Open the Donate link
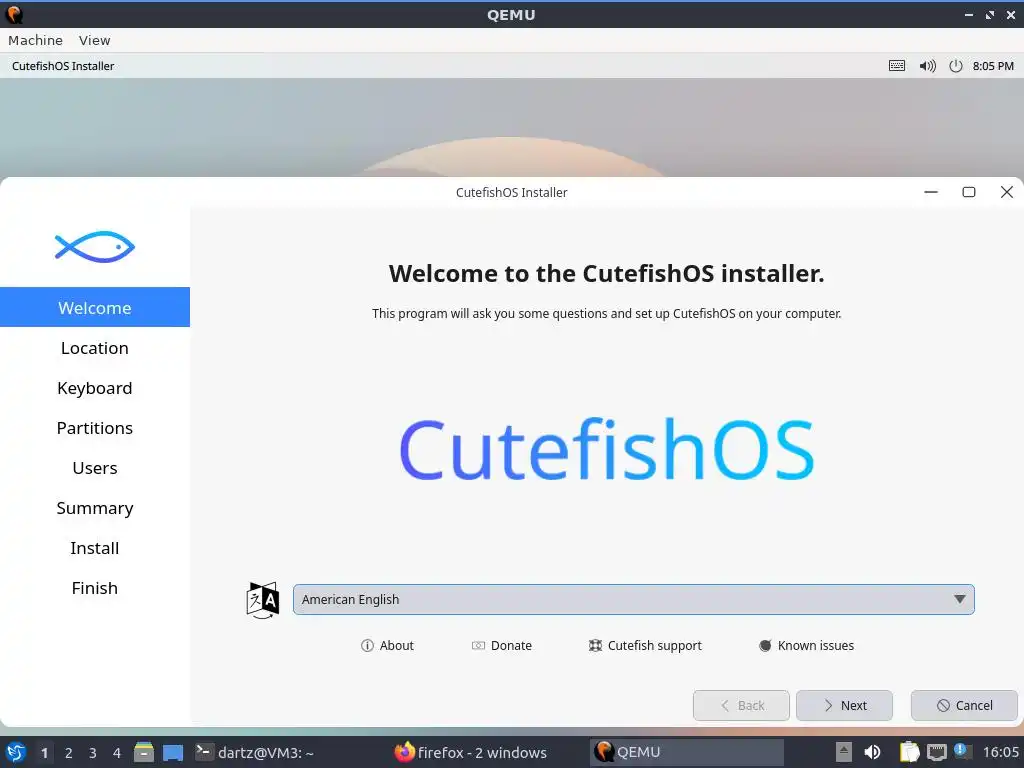This screenshot has width=1024, height=768. pyautogui.click(x=502, y=645)
